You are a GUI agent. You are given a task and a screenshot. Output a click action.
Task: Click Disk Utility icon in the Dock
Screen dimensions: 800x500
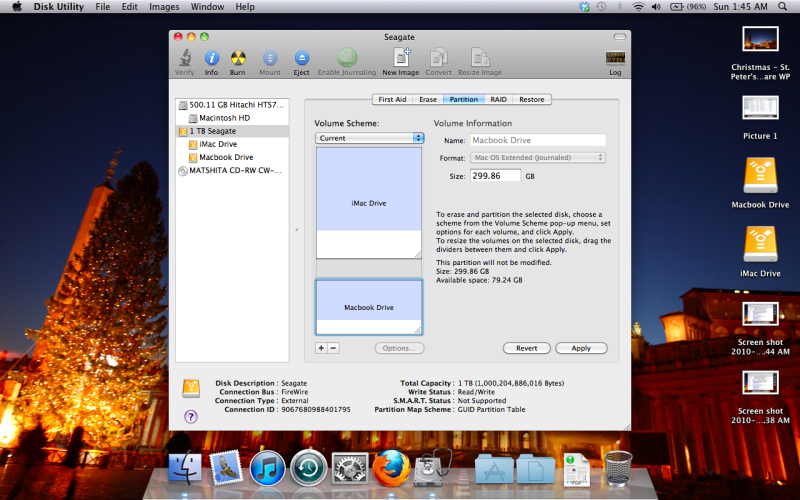pos(433,468)
